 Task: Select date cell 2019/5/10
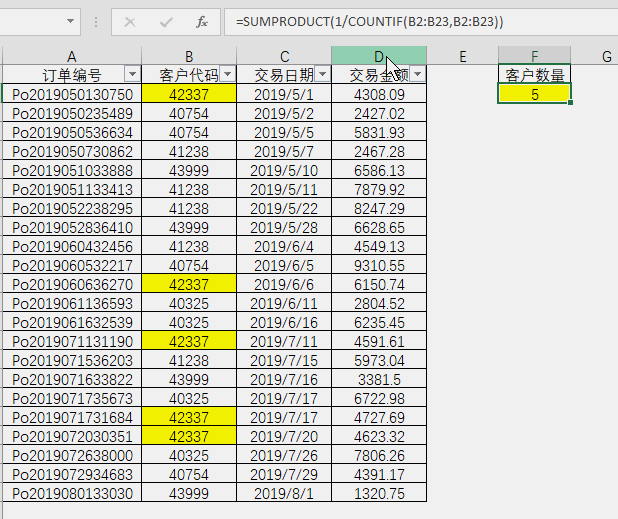pos(284,170)
